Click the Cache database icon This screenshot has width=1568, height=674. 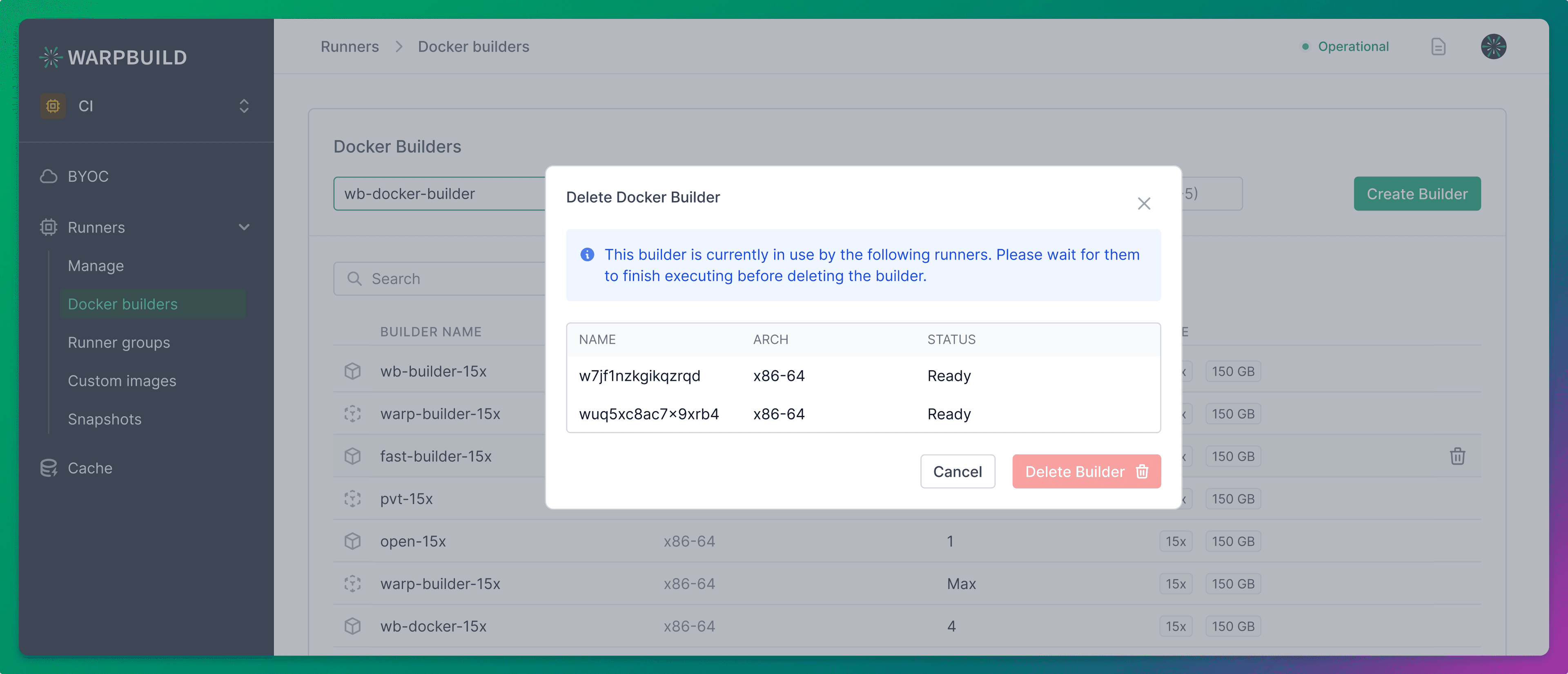(x=49, y=468)
